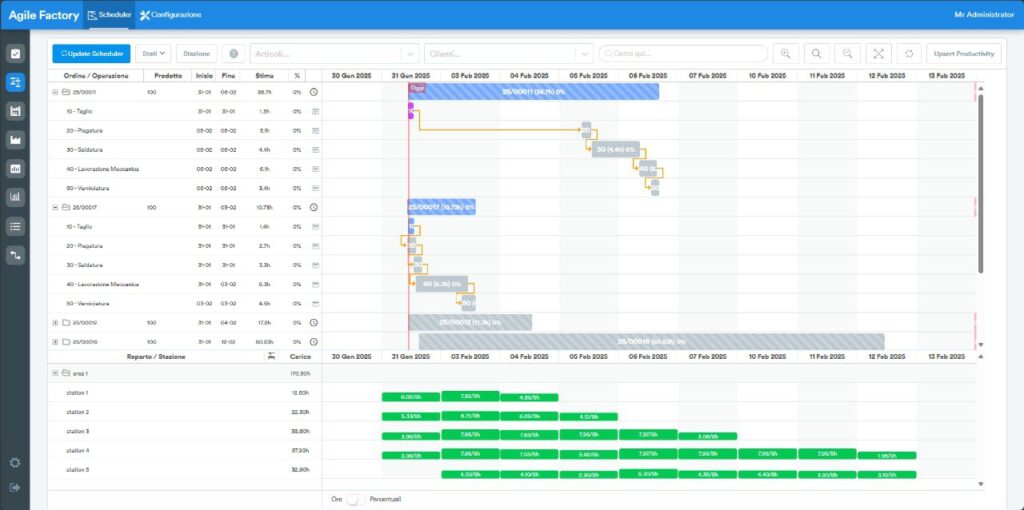Select the station 1 row

point(185,393)
